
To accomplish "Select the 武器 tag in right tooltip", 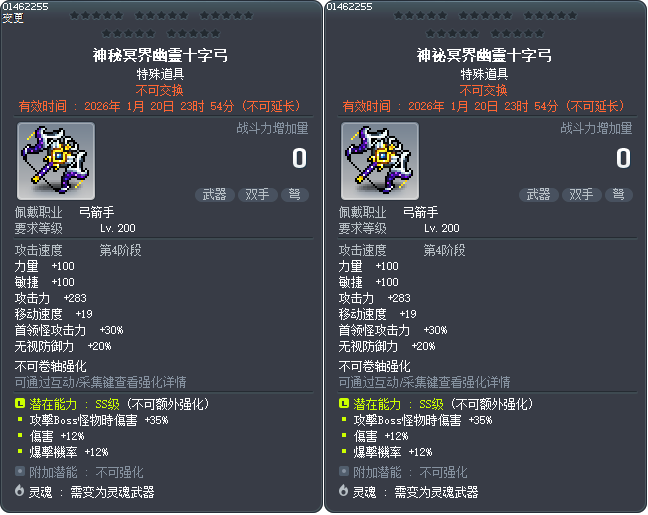I will (538, 195).
